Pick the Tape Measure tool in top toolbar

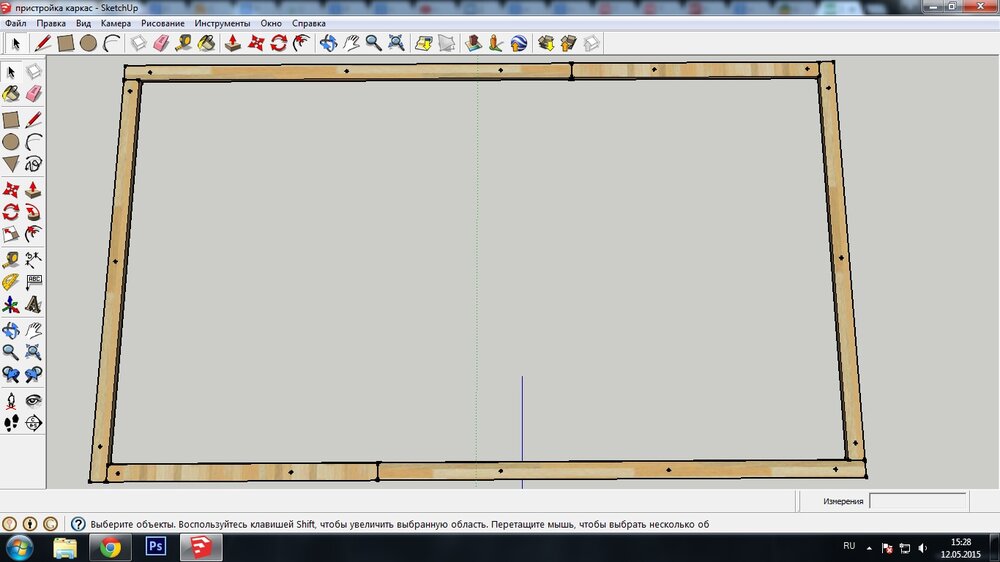(184, 43)
